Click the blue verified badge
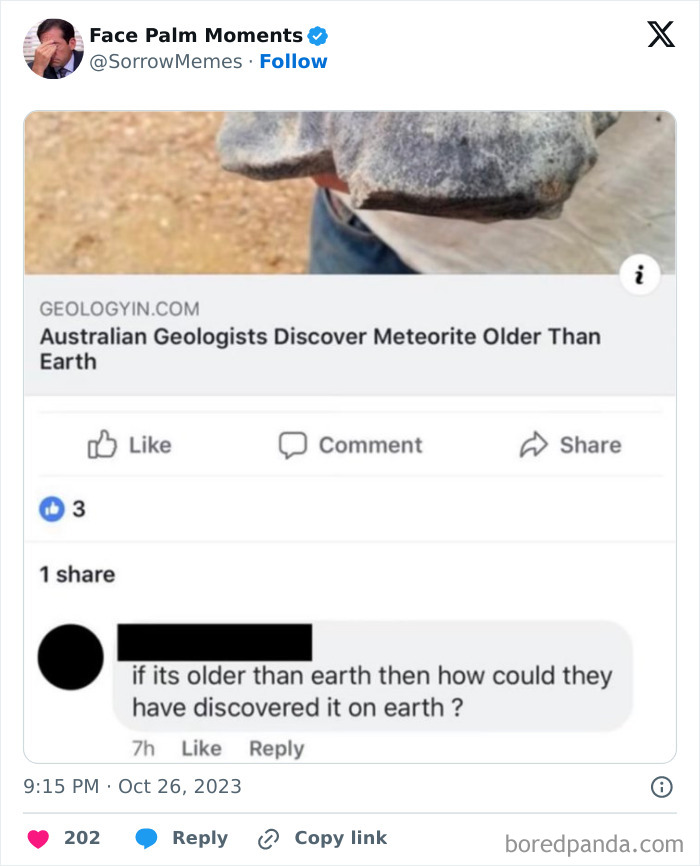 click(x=318, y=36)
